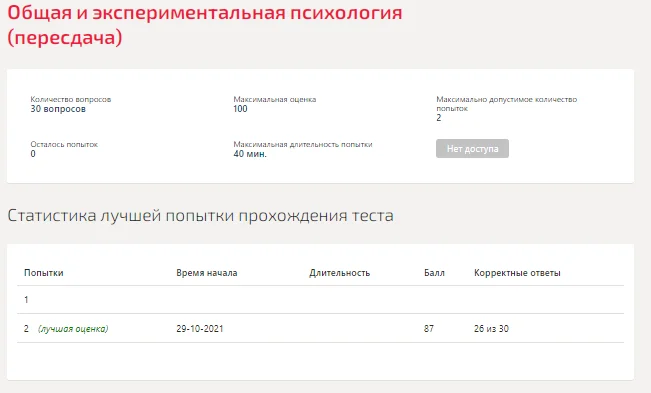The height and width of the screenshot is (393, 651).
Task: Select the 'Балл' column header
Action: point(434,273)
